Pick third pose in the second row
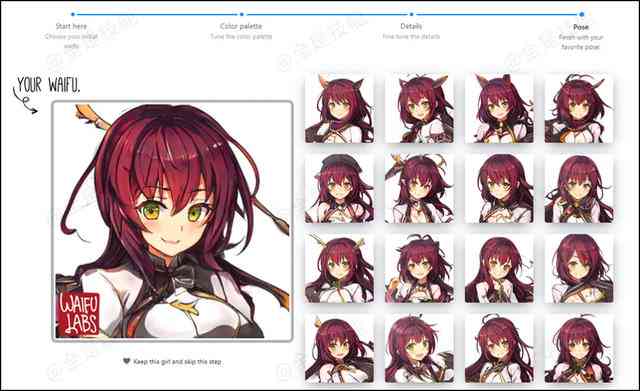The width and height of the screenshot is (640, 391). 499,188
